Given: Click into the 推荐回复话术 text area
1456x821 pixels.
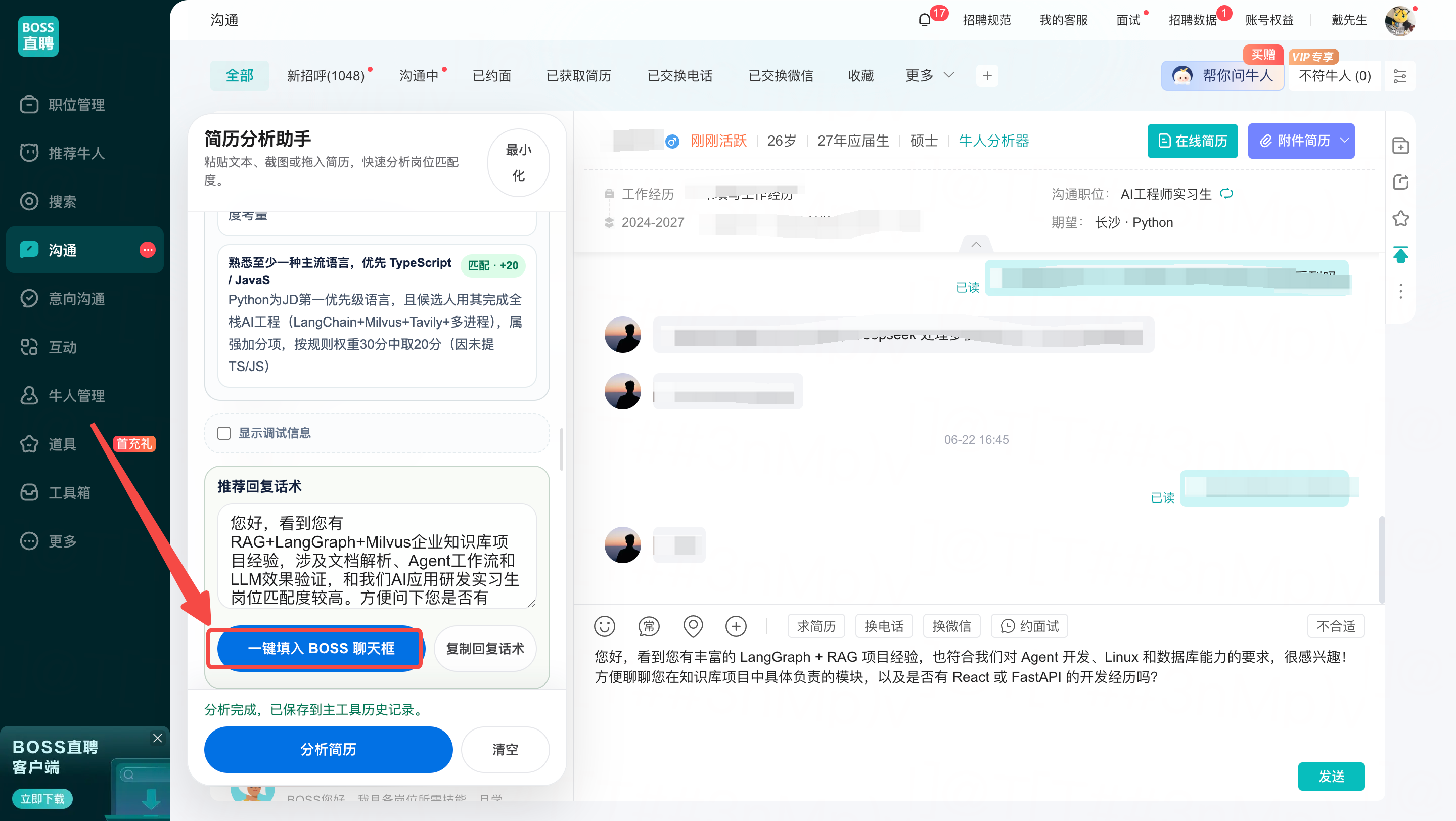Looking at the screenshot, I should (377, 556).
